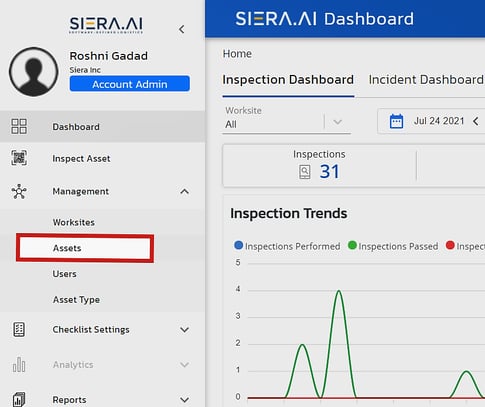Click the Inspections count document icon
The image size is (485, 407).
[305, 172]
